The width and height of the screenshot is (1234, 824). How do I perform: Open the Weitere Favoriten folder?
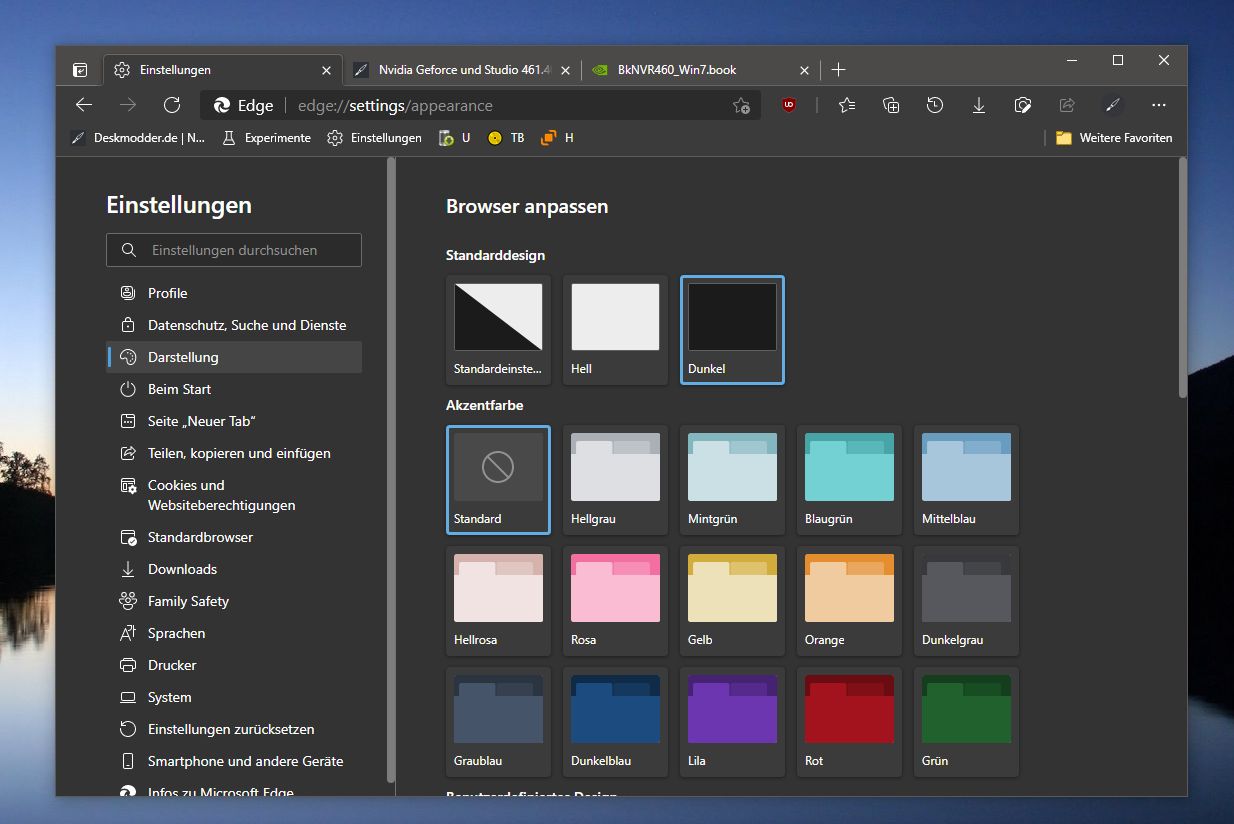click(x=1114, y=138)
